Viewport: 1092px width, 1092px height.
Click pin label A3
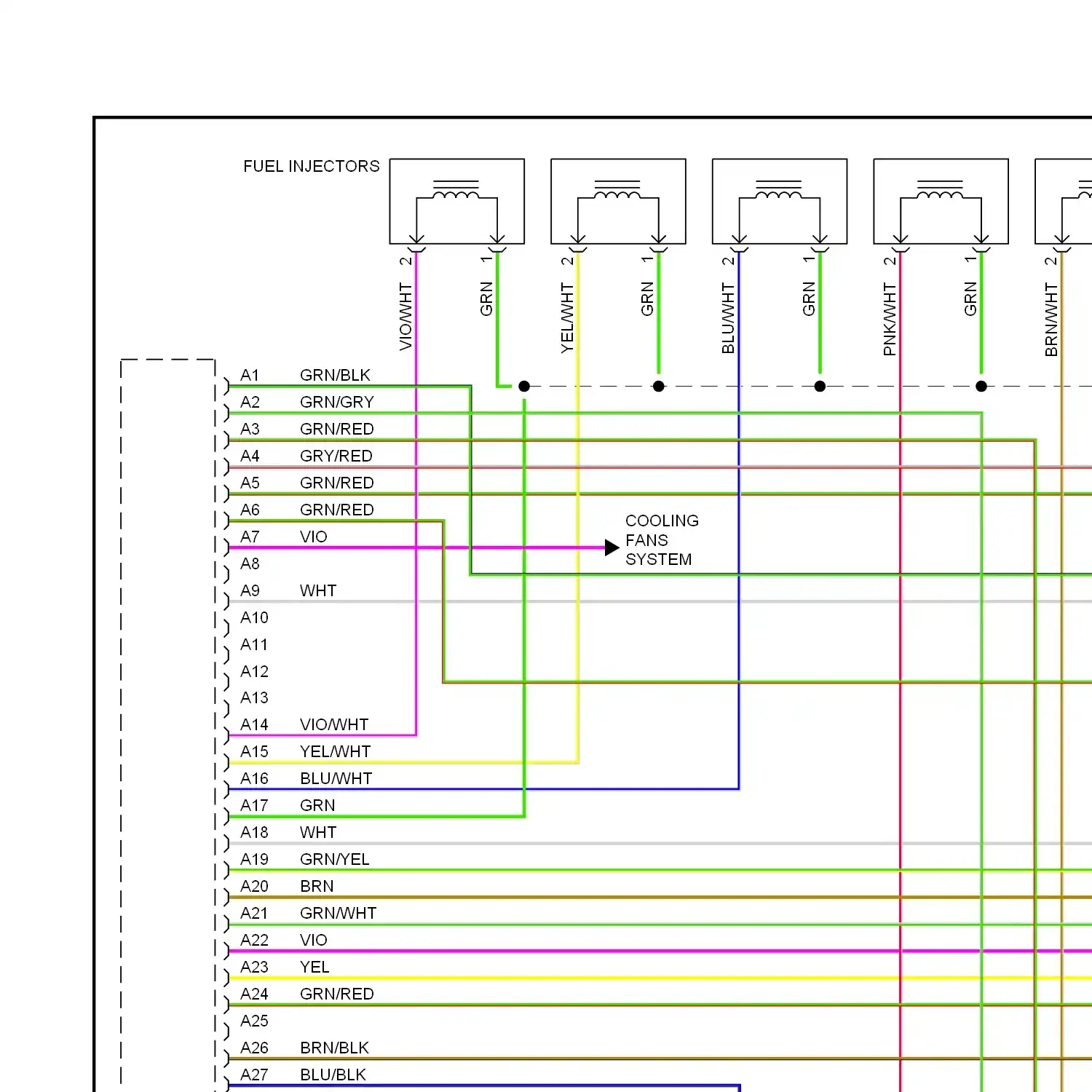tap(250, 430)
